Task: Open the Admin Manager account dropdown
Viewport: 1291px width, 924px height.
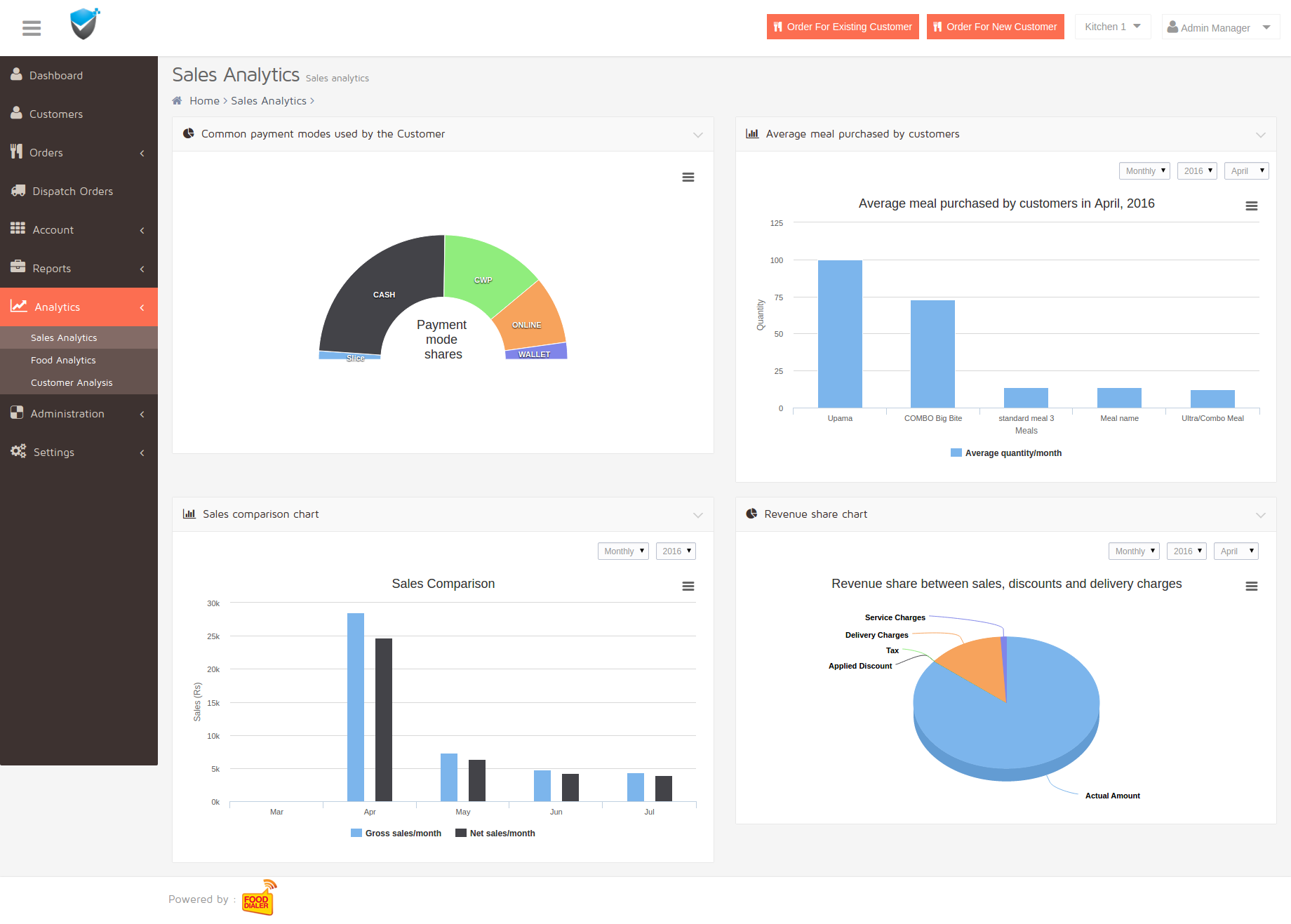Action: [1221, 27]
